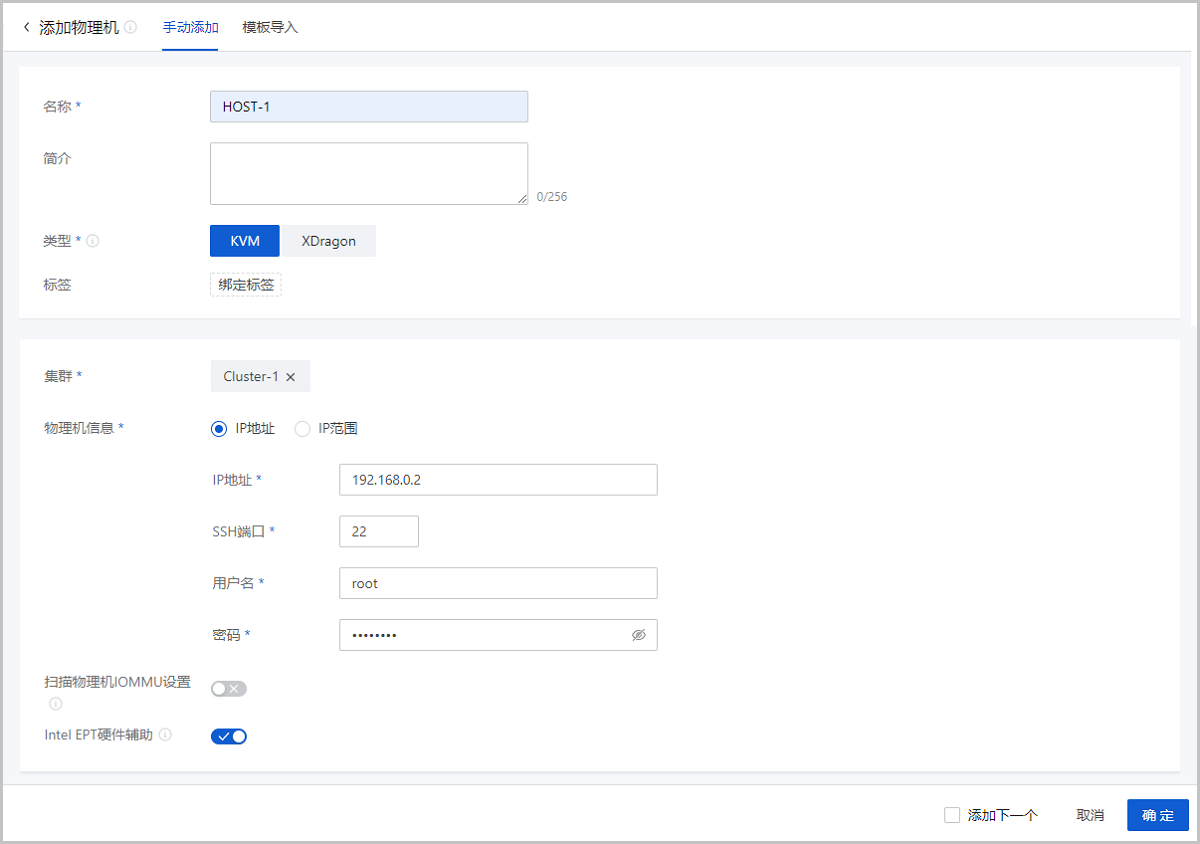Click the SSH端口 field showing 22

click(x=379, y=532)
